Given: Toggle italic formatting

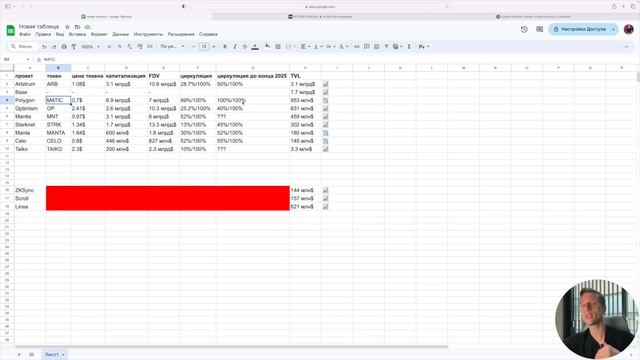Looking at the screenshot, I should coord(235,47).
